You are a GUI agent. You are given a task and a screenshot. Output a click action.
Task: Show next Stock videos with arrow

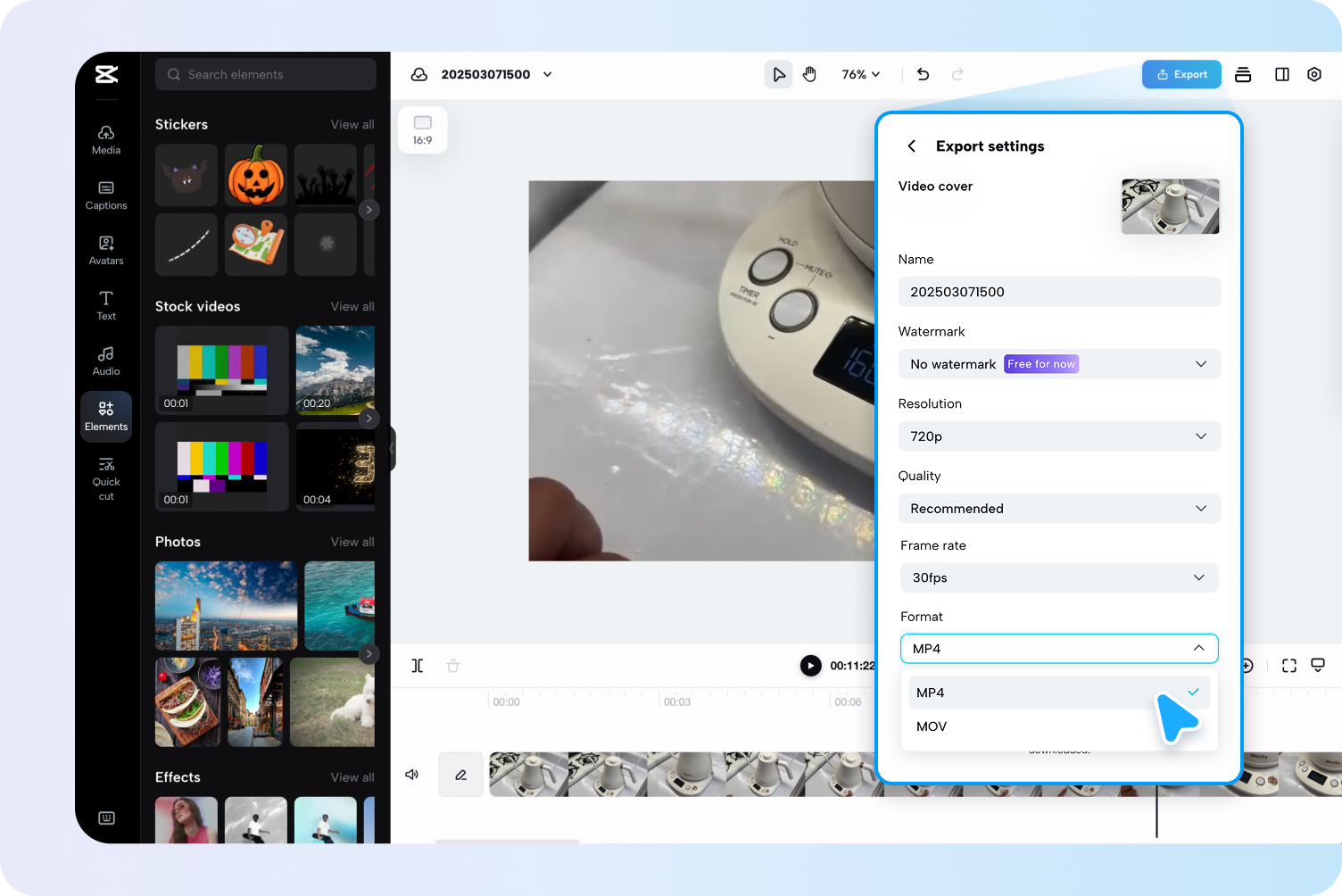click(369, 419)
